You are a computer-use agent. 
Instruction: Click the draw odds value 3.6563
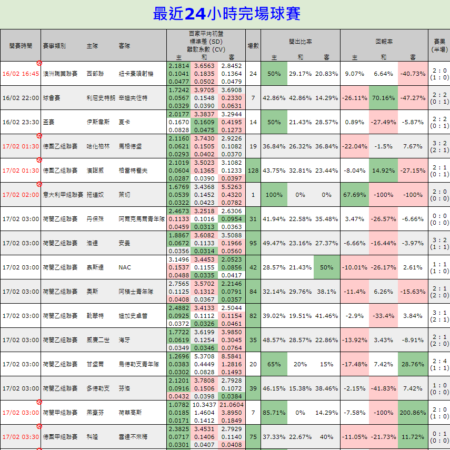pyautogui.click(x=204, y=66)
